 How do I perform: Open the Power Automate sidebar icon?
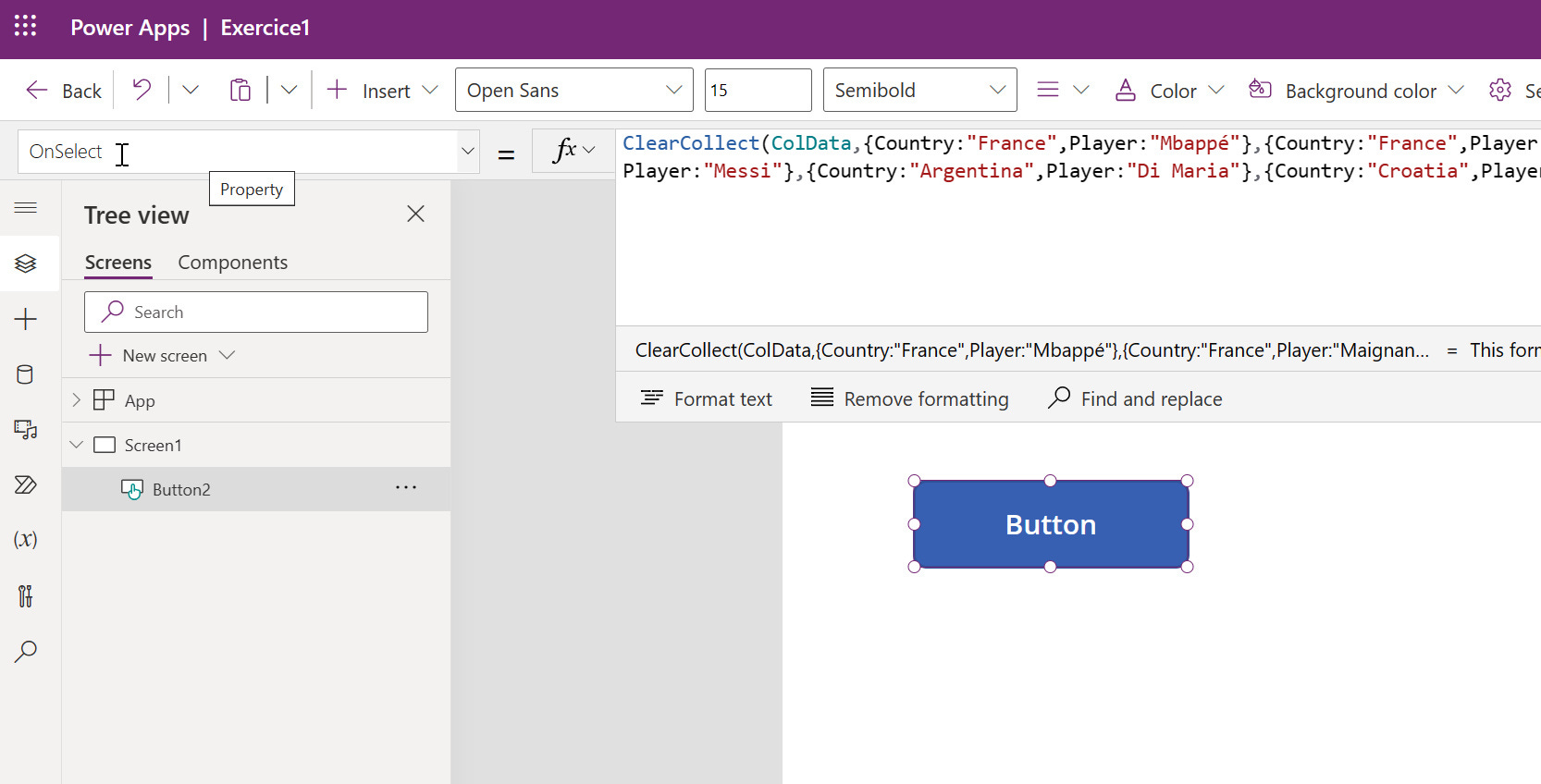pyautogui.click(x=26, y=484)
